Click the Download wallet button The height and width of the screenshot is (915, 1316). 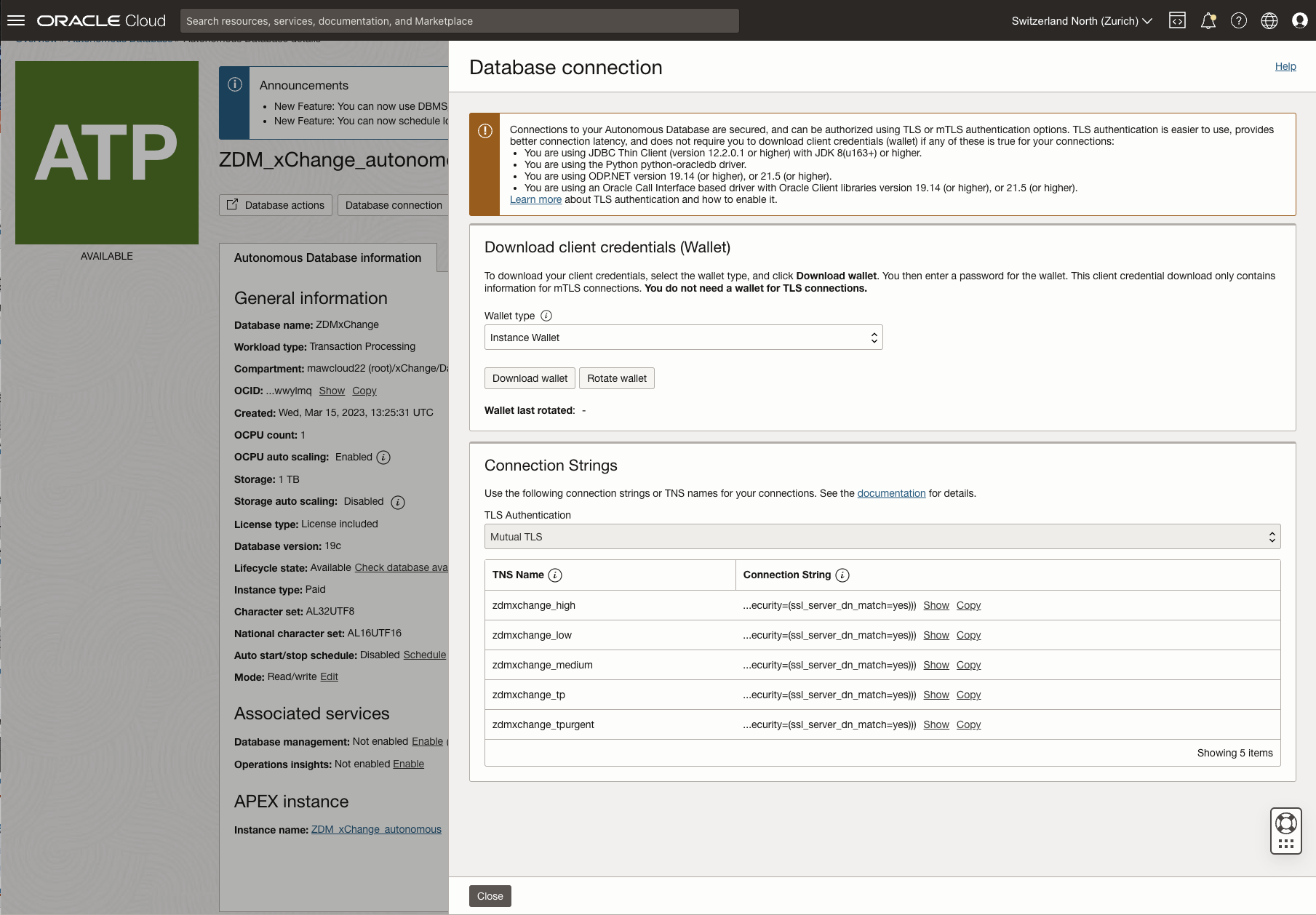coord(530,378)
